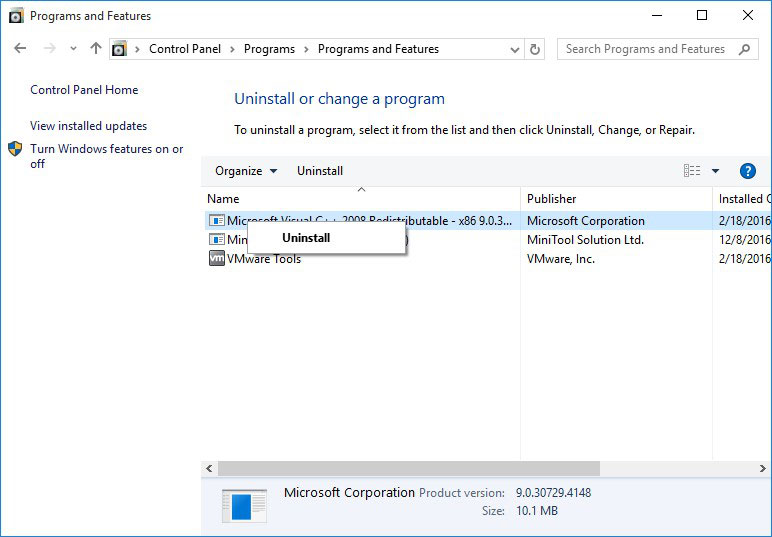Click the horizontal scrollbar thumb
This screenshot has width=772, height=537.
pyautogui.click(x=409, y=469)
